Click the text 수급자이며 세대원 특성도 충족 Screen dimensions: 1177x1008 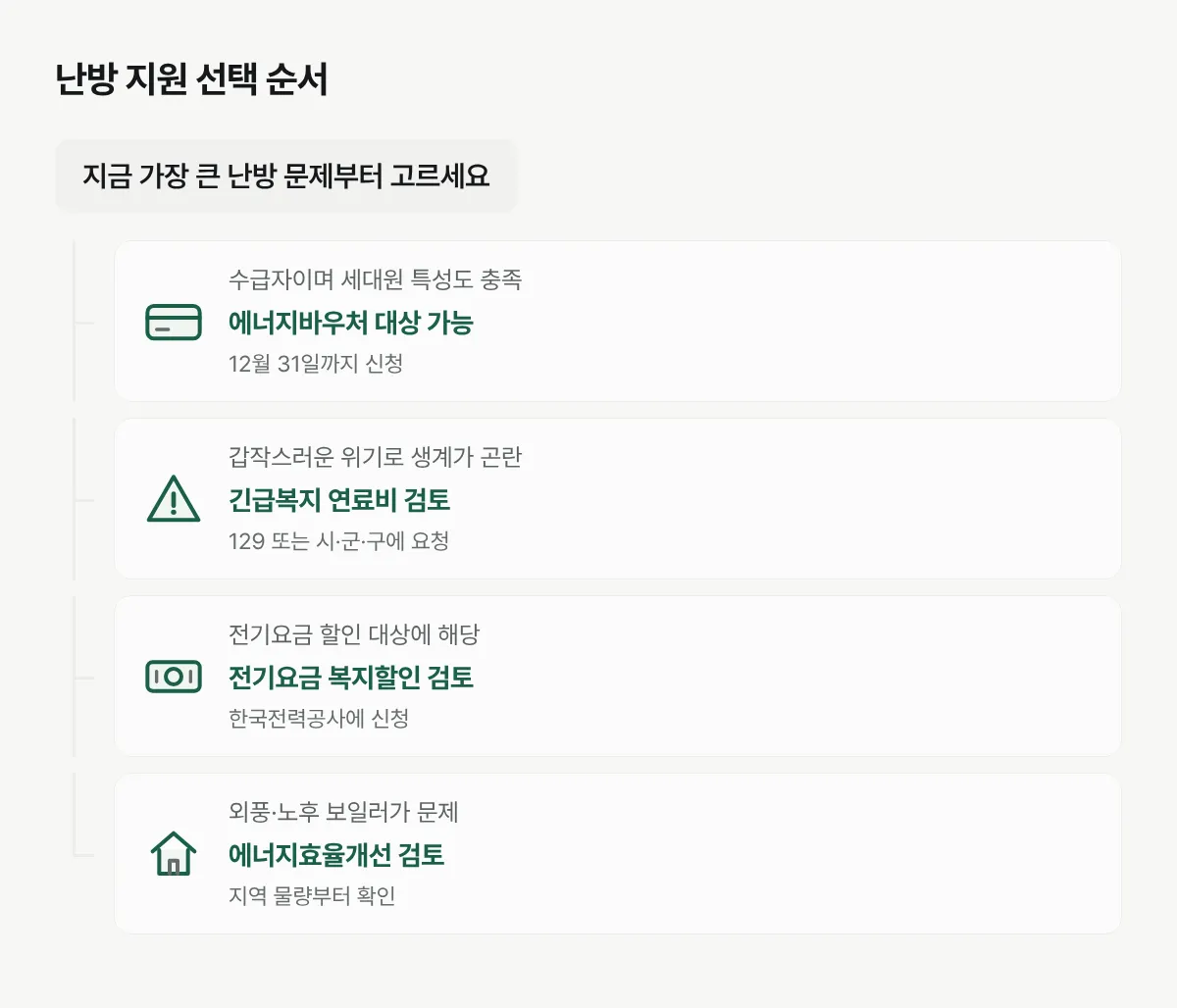coord(376,279)
